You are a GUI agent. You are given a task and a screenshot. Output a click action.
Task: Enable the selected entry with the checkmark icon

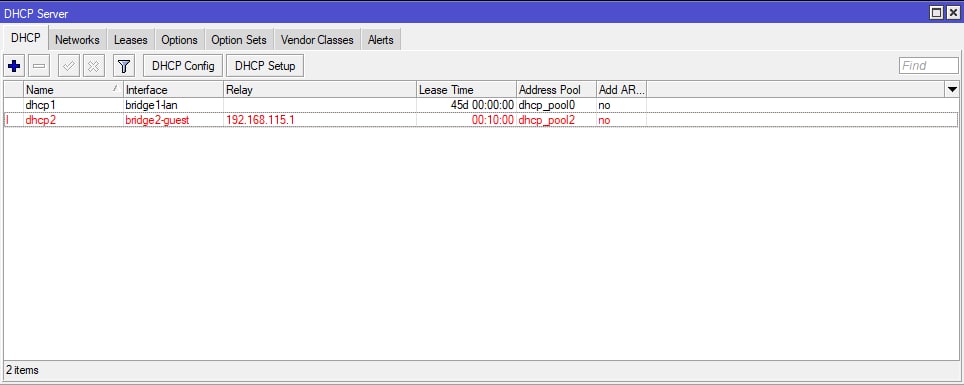tap(69, 66)
